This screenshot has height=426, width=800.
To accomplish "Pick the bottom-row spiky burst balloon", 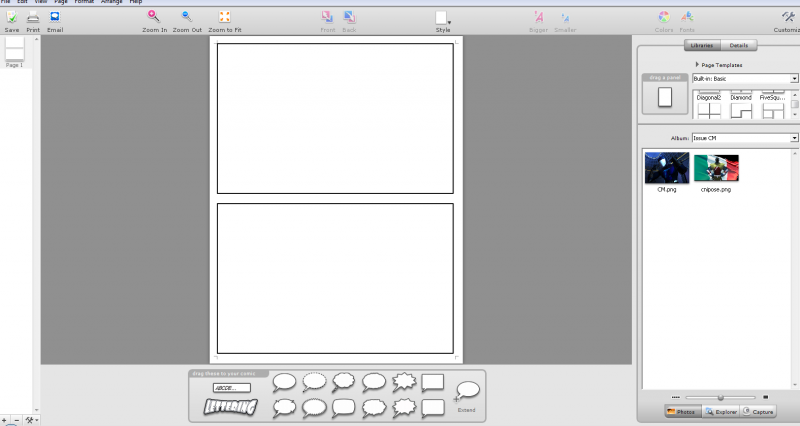I will tap(404, 408).
